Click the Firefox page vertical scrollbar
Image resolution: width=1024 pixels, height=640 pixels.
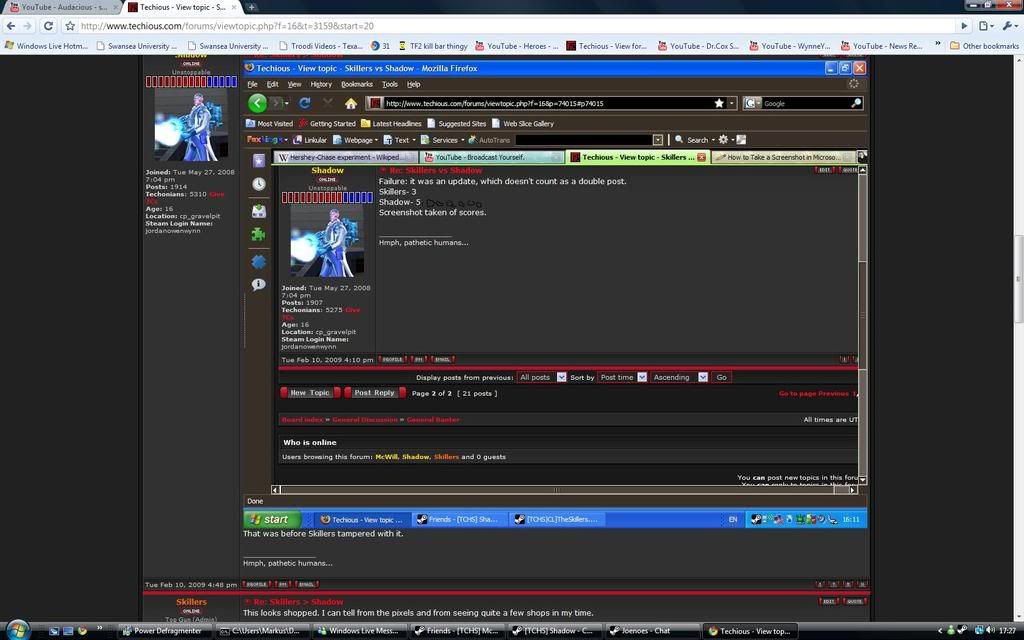click(x=863, y=325)
